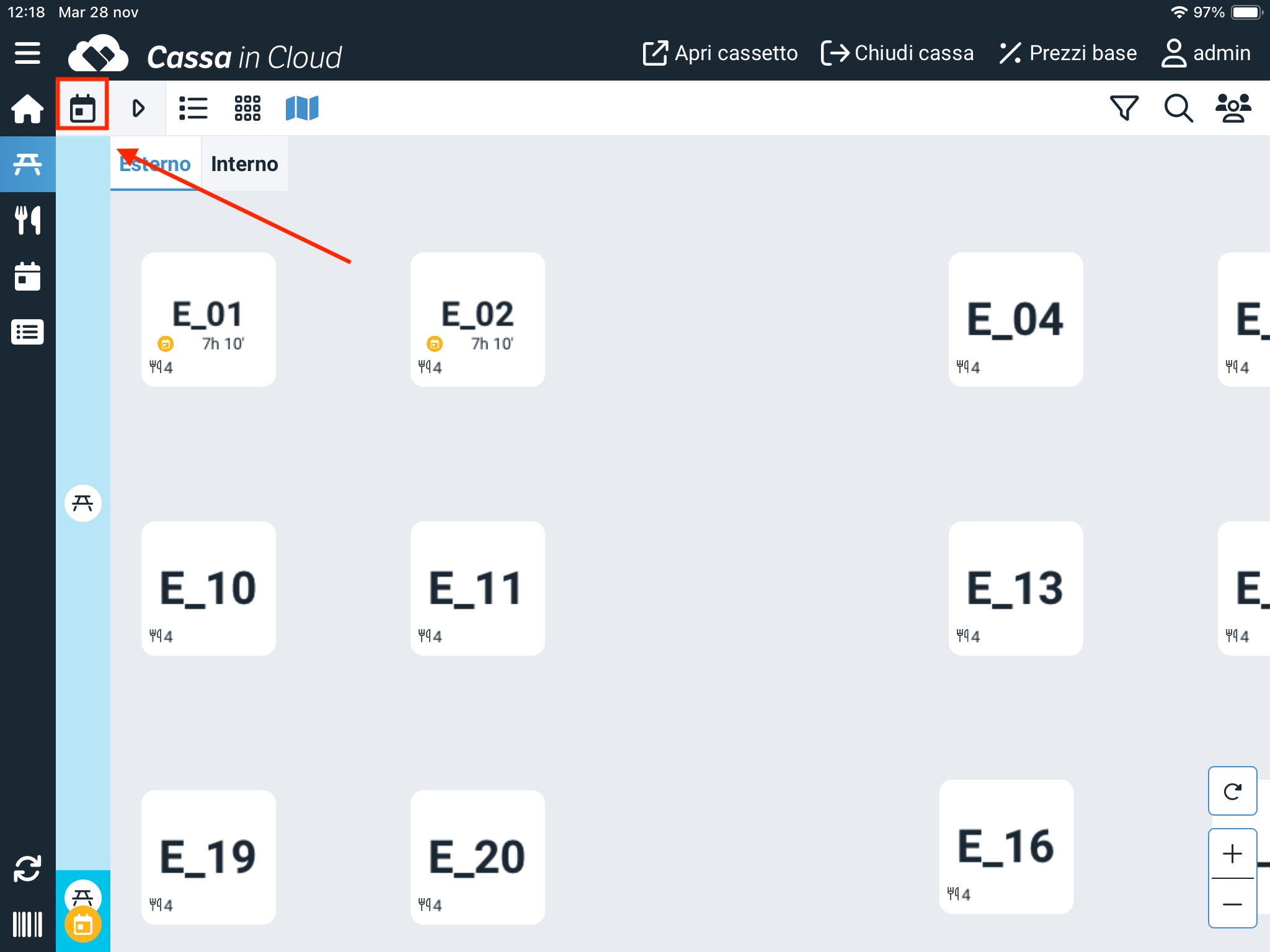Open table E_11
This screenshot has height=952, width=1270.
click(477, 588)
